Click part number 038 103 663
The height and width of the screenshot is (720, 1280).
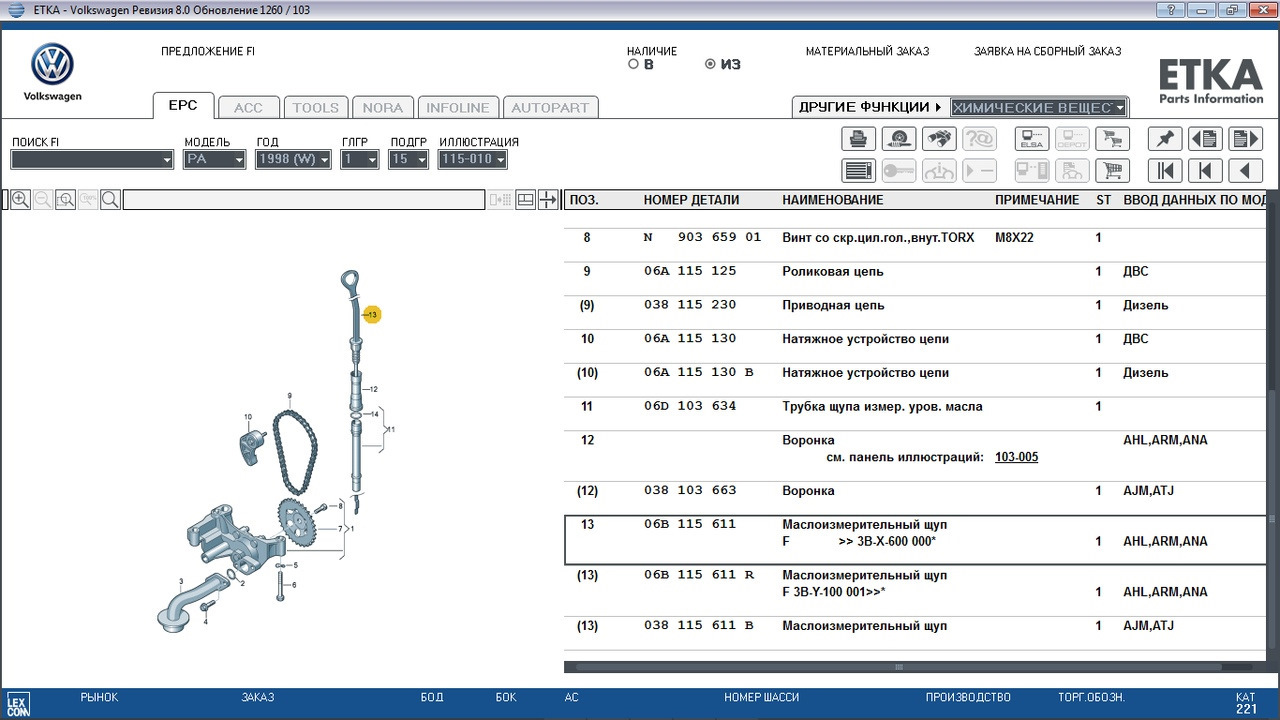690,491
